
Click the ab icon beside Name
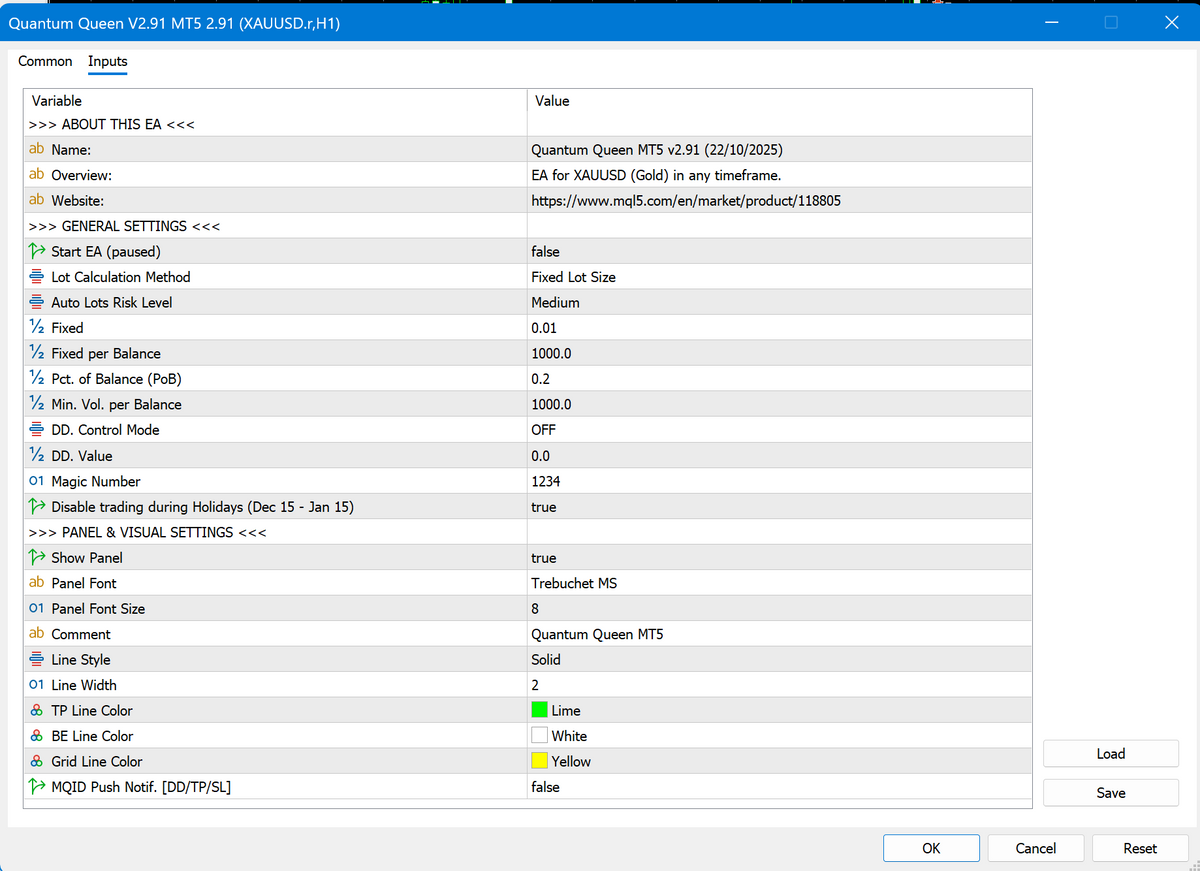[x=37, y=149]
